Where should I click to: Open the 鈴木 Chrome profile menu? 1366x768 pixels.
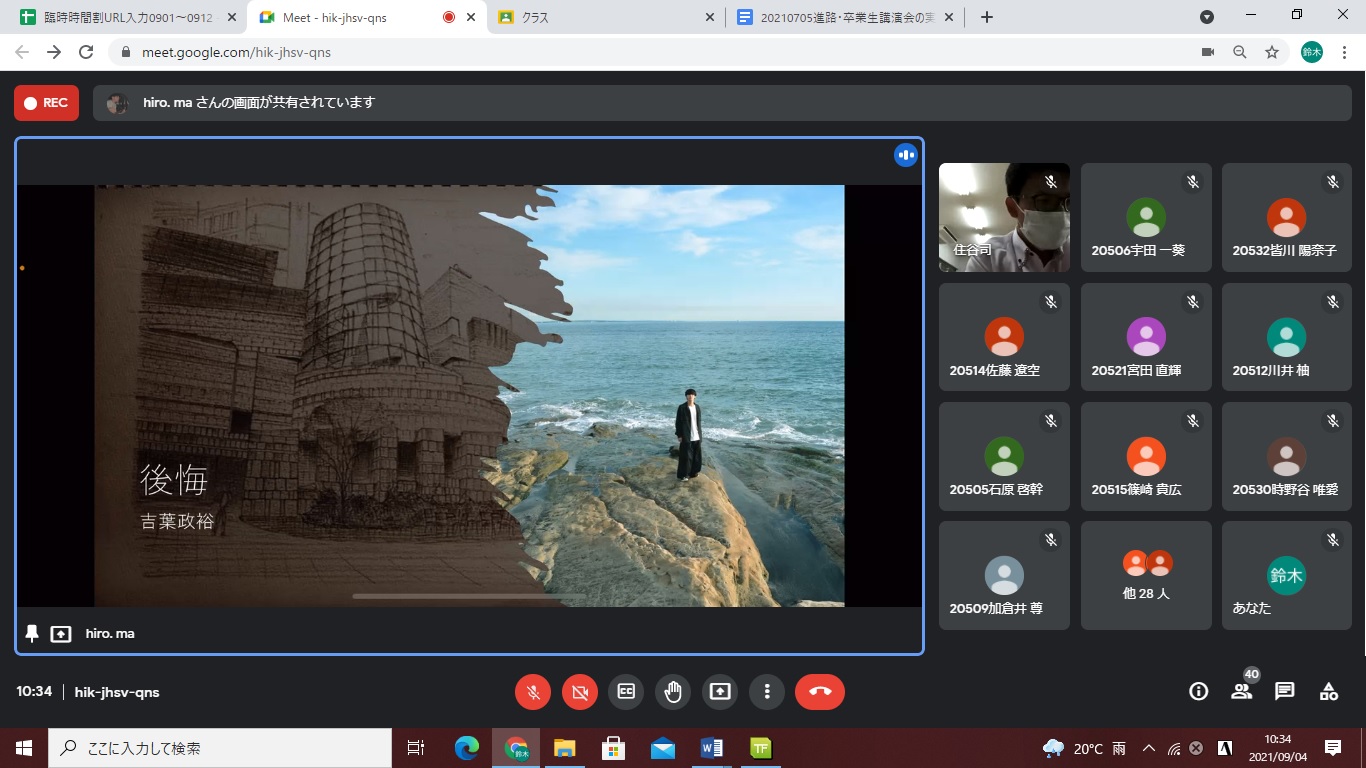1311,52
